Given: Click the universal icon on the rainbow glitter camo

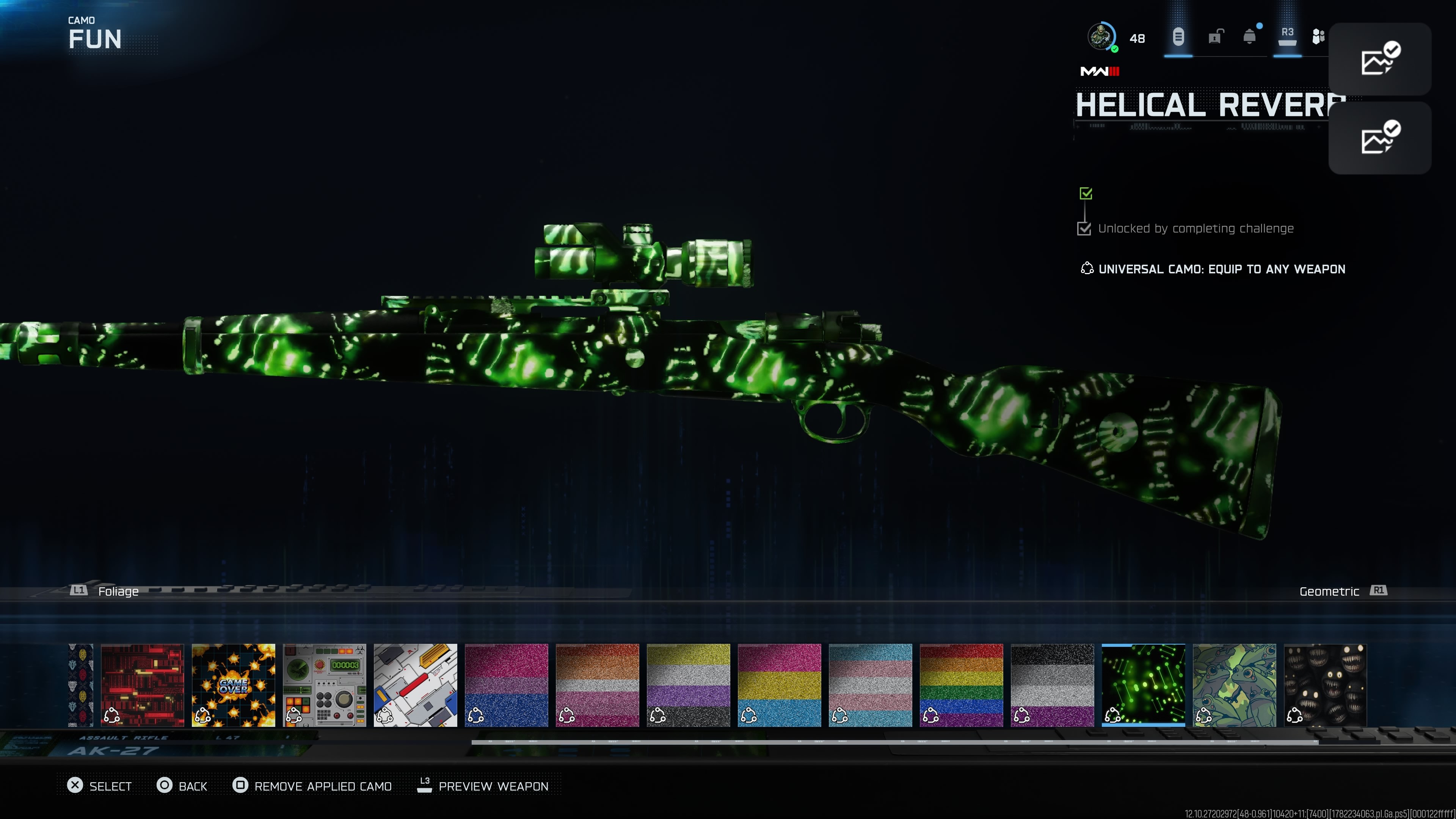Looking at the screenshot, I should (930, 715).
